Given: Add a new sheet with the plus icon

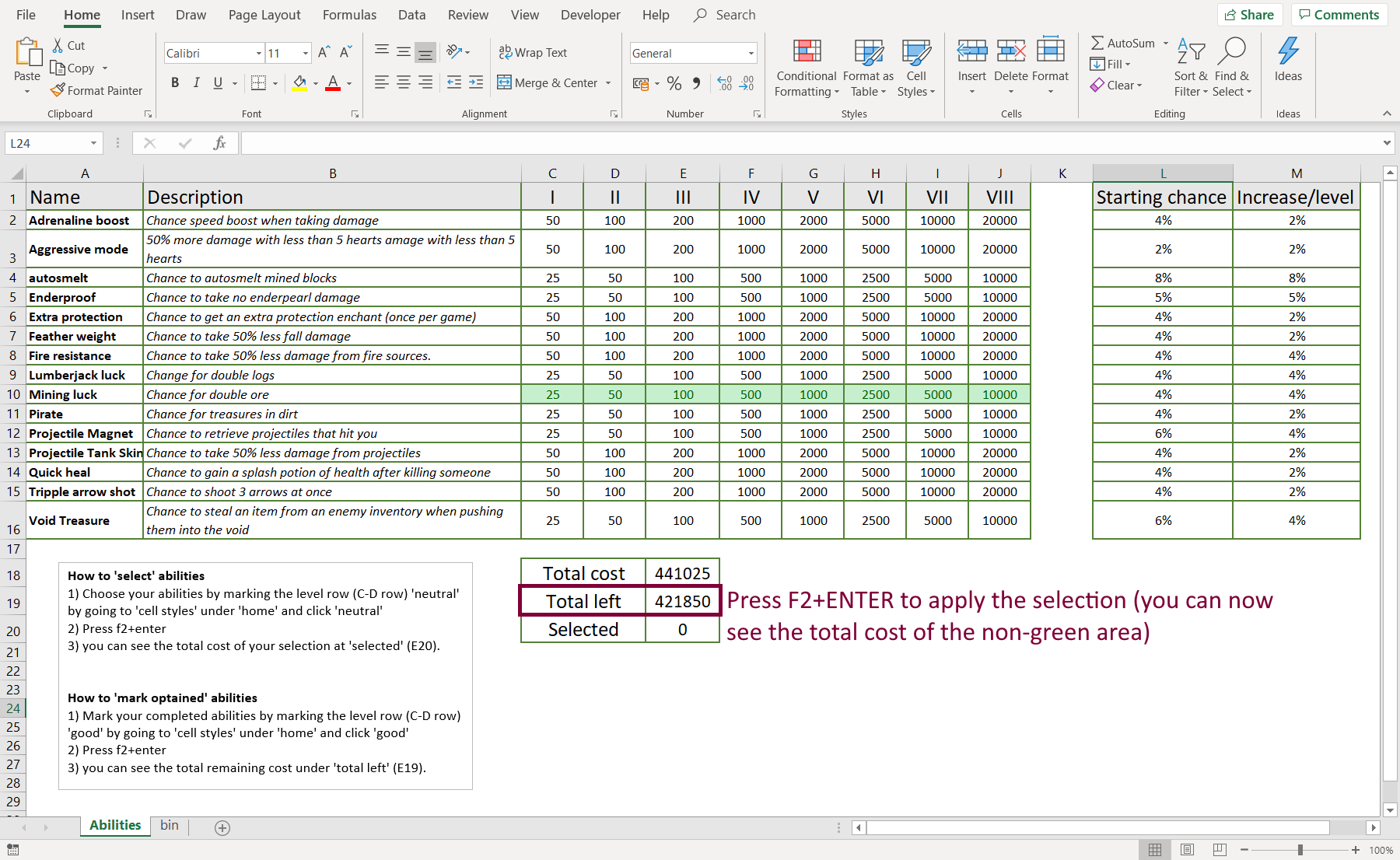Looking at the screenshot, I should coord(222,828).
